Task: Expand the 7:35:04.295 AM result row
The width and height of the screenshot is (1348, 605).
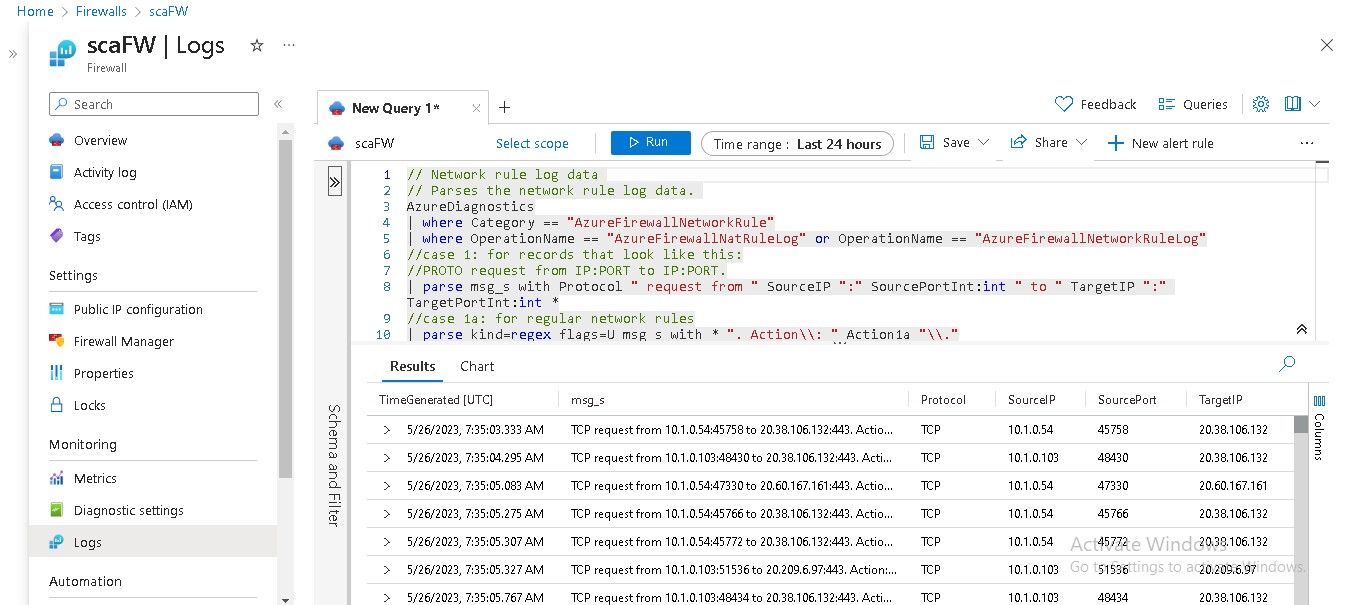Action: (386, 458)
